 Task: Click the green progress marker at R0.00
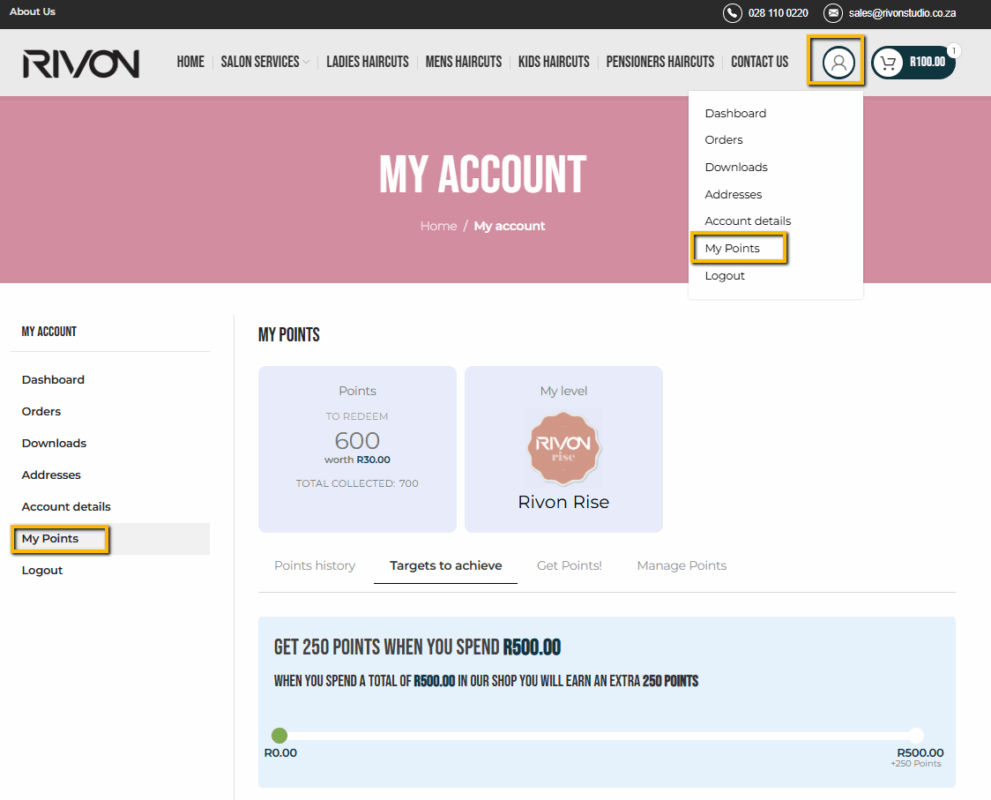tap(279, 735)
